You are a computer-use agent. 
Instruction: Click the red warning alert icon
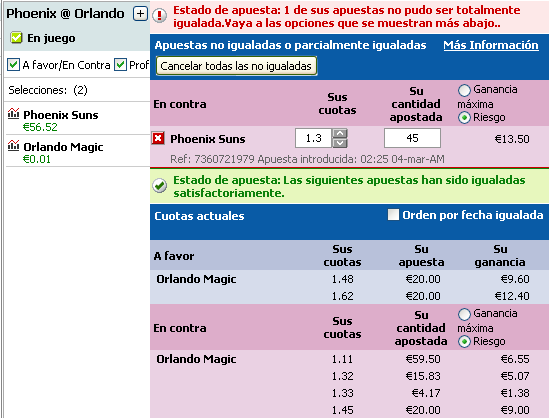[159, 15]
